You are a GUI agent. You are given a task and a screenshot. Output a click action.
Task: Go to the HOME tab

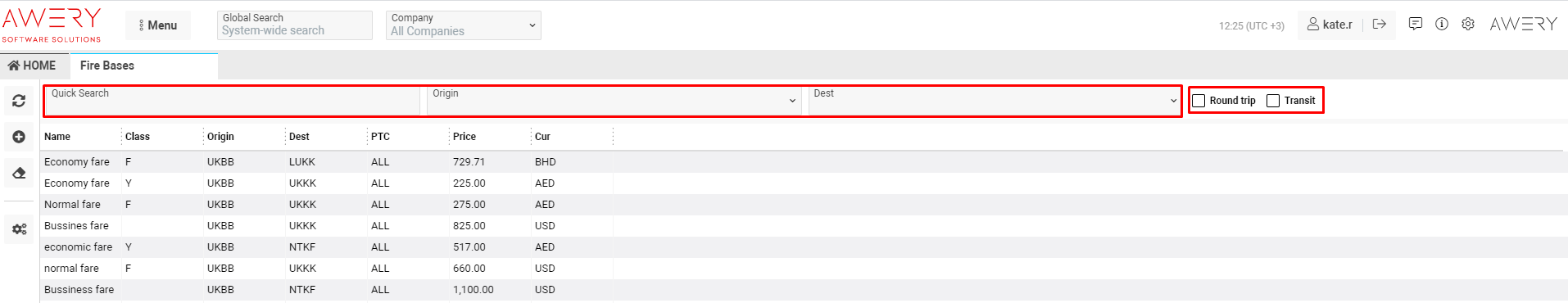click(x=32, y=66)
